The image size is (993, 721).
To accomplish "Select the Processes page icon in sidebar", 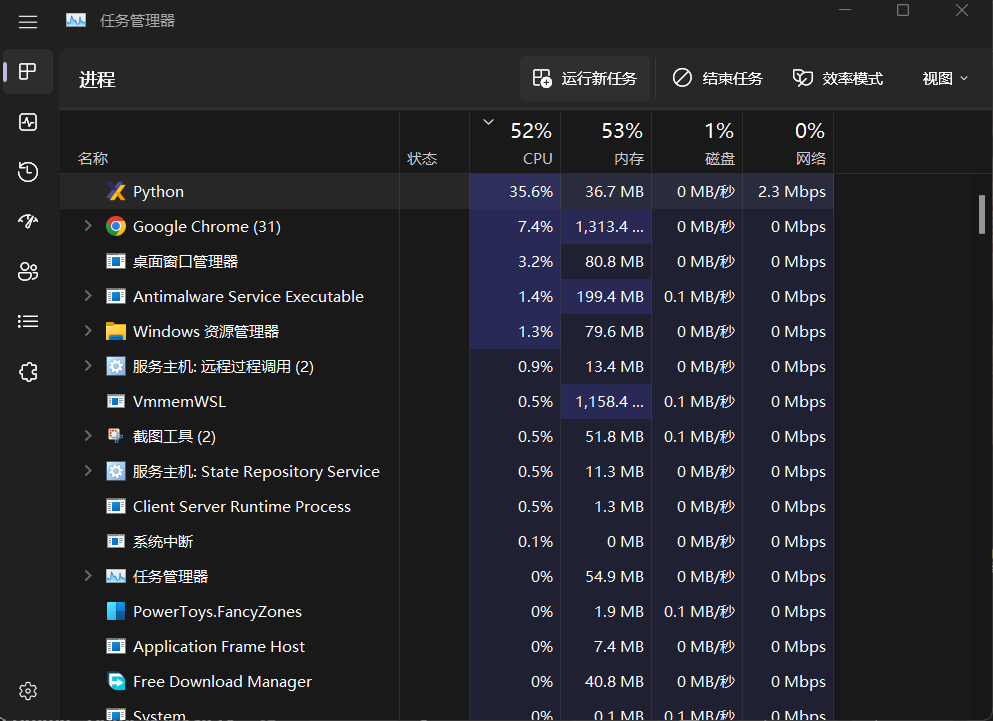I will [28, 72].
